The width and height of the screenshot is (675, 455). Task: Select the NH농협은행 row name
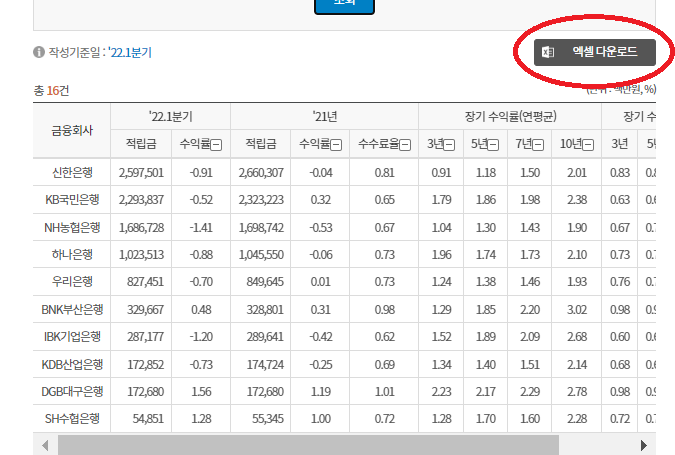point(72,227)
